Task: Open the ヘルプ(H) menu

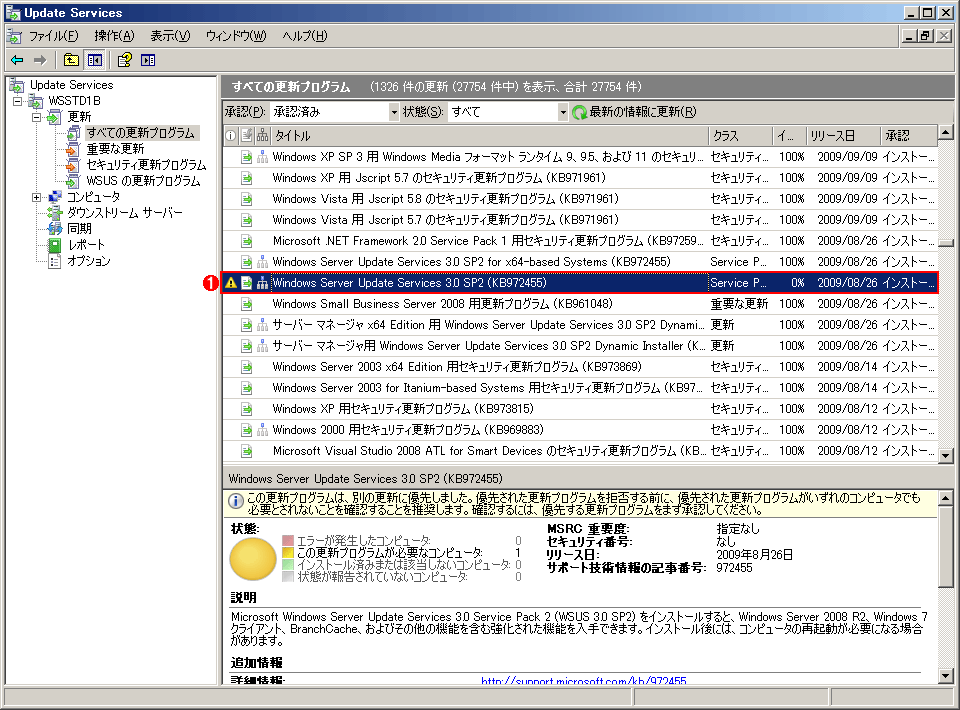Action: (x=305, y=36)
